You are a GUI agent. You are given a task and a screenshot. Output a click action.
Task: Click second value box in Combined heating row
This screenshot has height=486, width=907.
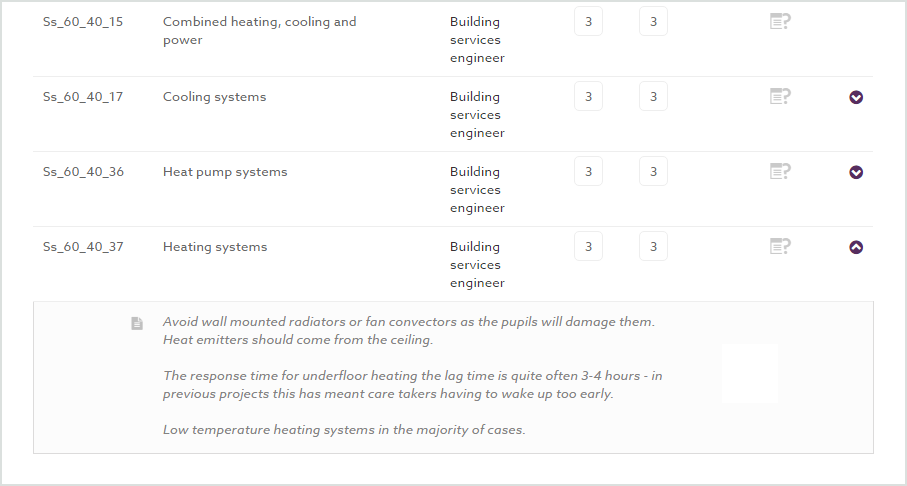click(653, 21)
